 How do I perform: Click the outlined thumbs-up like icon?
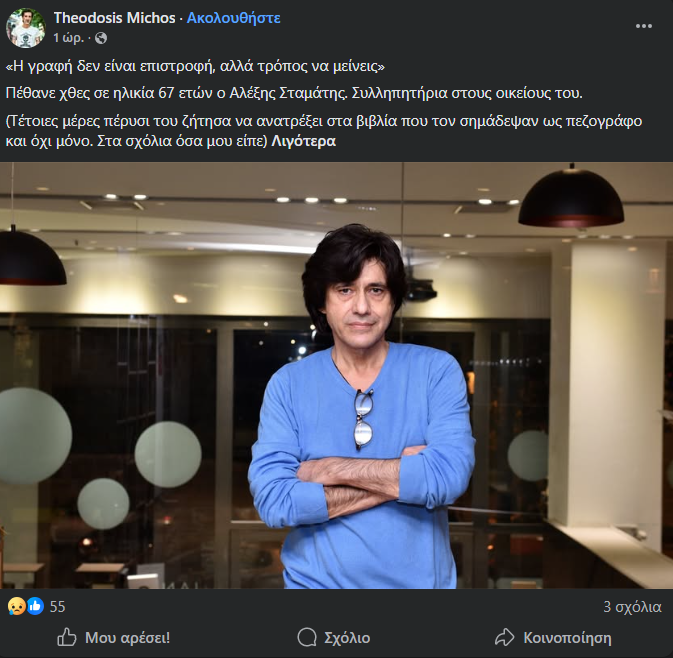(x=67, y=638)
